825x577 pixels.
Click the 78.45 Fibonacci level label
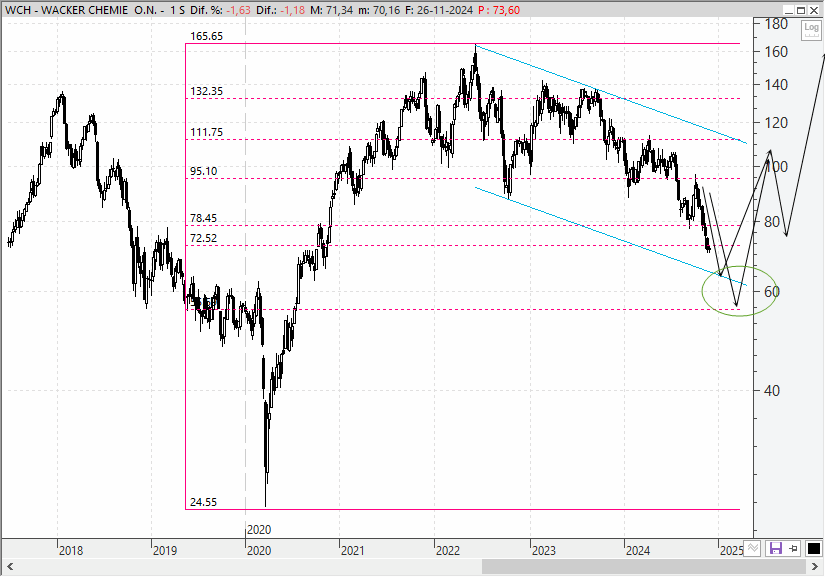tap(203, 218)
